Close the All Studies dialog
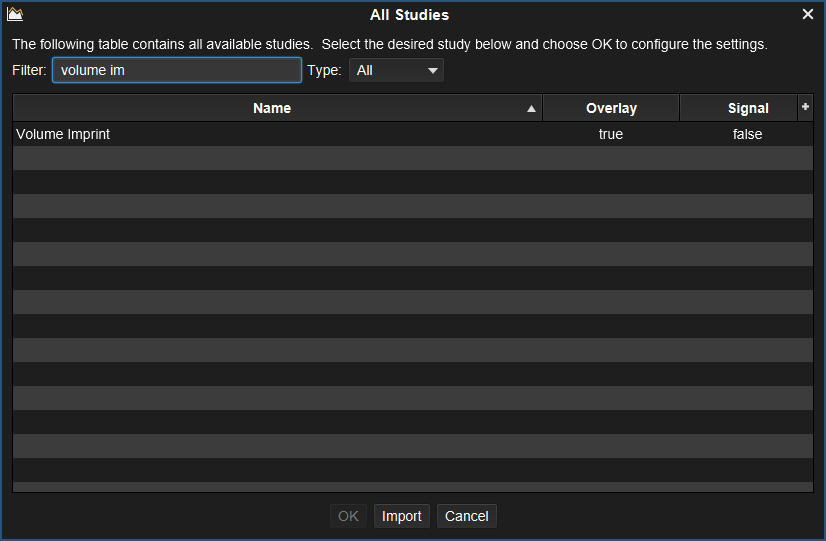Screen dimensions: 826x541 pyautogui.click(x=808, y=14)
